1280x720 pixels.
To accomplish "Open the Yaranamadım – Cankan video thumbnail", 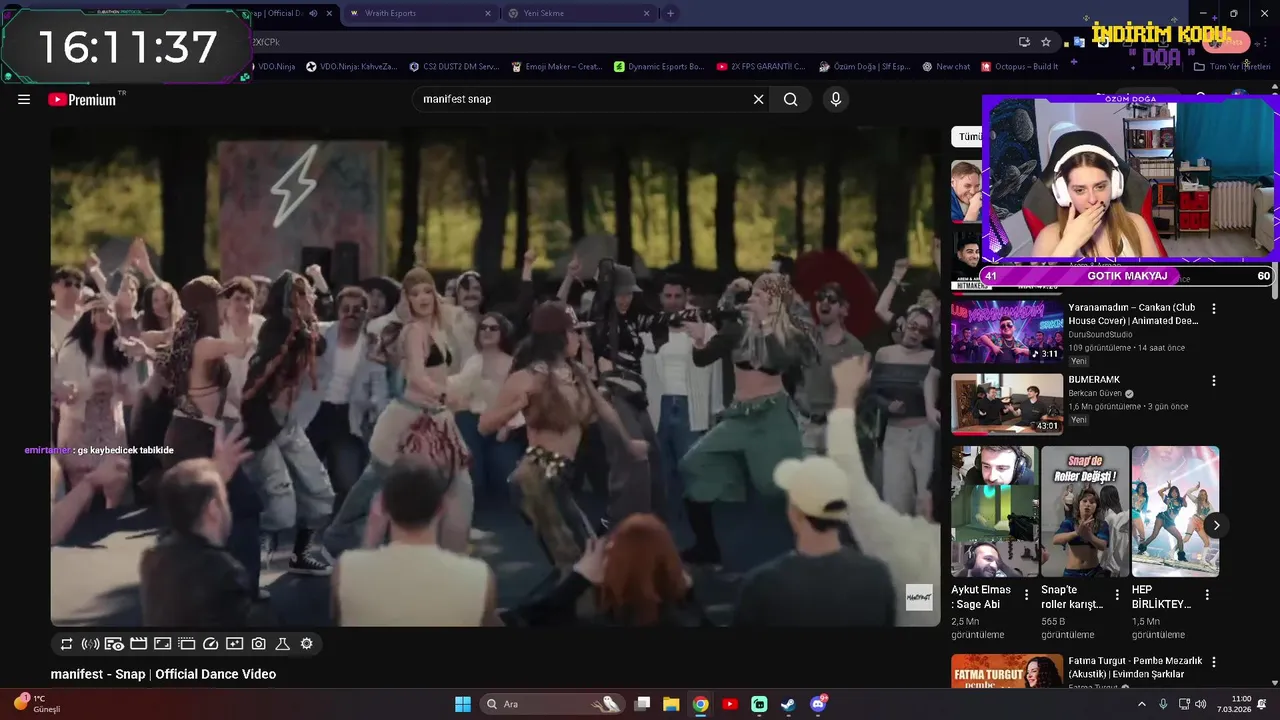I will (x=1006, y=332).
